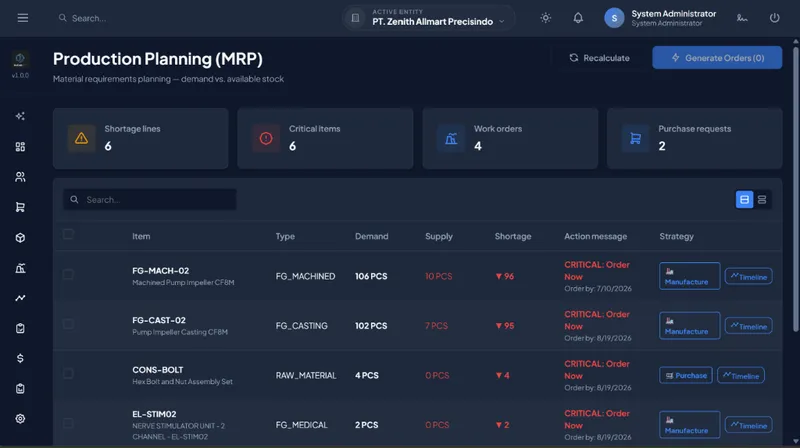Click the Shortage lines warning icon

(x=81, y=138)
